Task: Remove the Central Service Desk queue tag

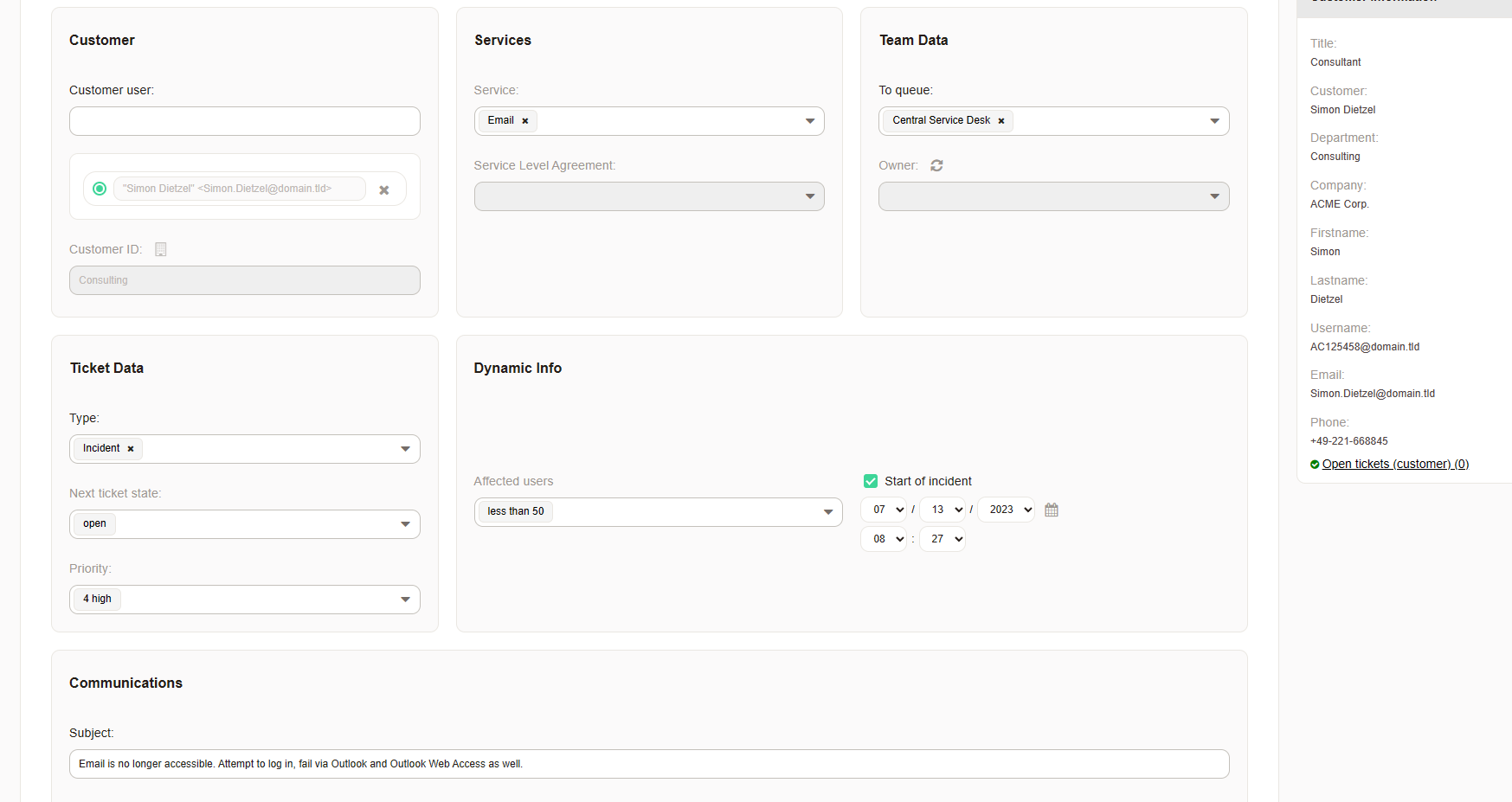Action: pyautogui.click(x=1001, y=121)
